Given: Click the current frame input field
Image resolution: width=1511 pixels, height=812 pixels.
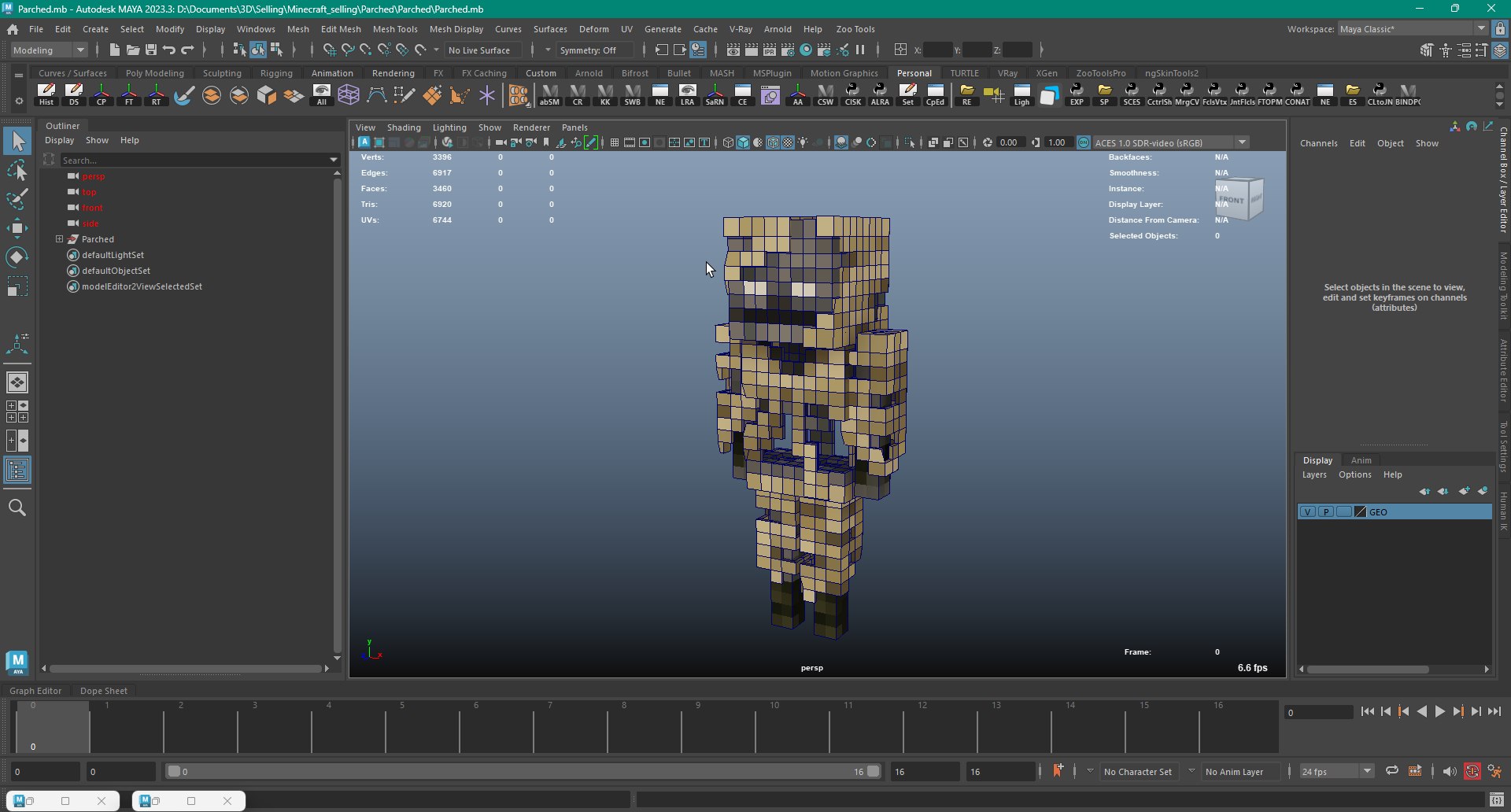Looking at the screenshot, I should [1318, 712].
